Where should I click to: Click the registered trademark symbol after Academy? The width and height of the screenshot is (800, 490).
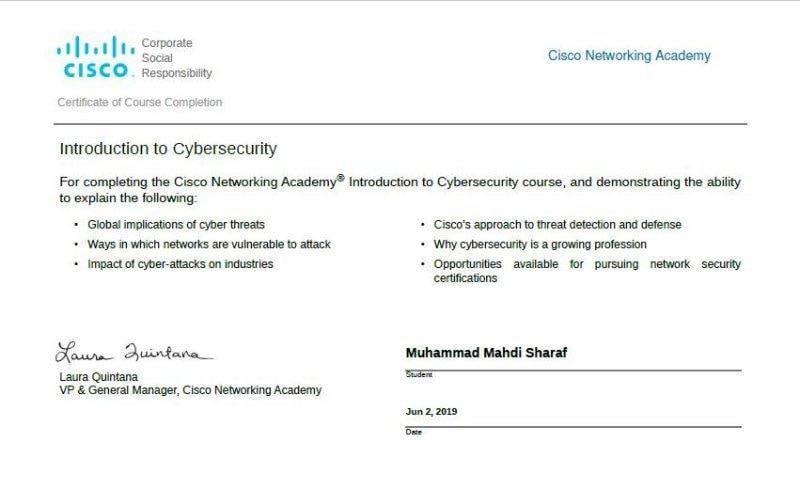pyautogui.click(x=340, y=178)
